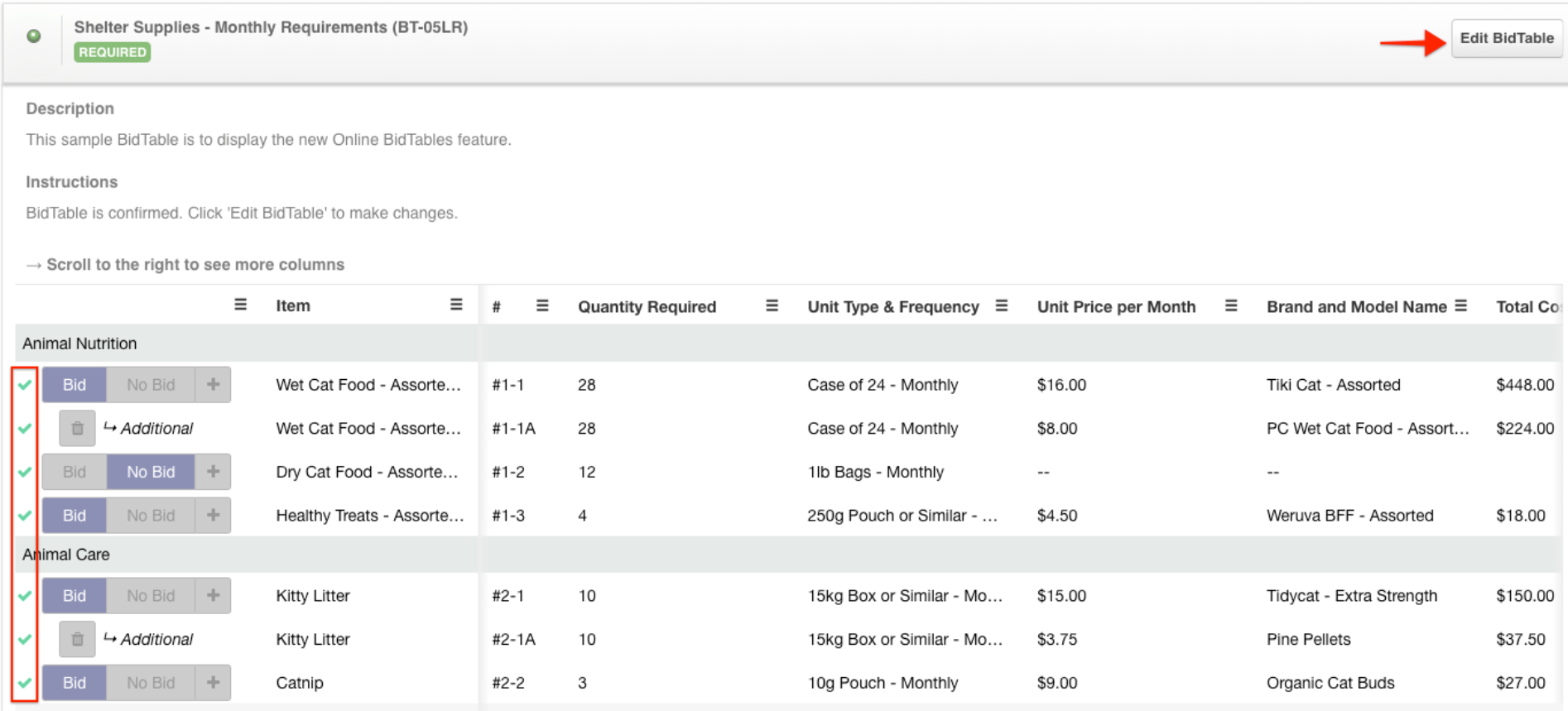Click the $448.00 total cost cell
Screen dimensions: 1568x711
click(x=1525, y=385)
